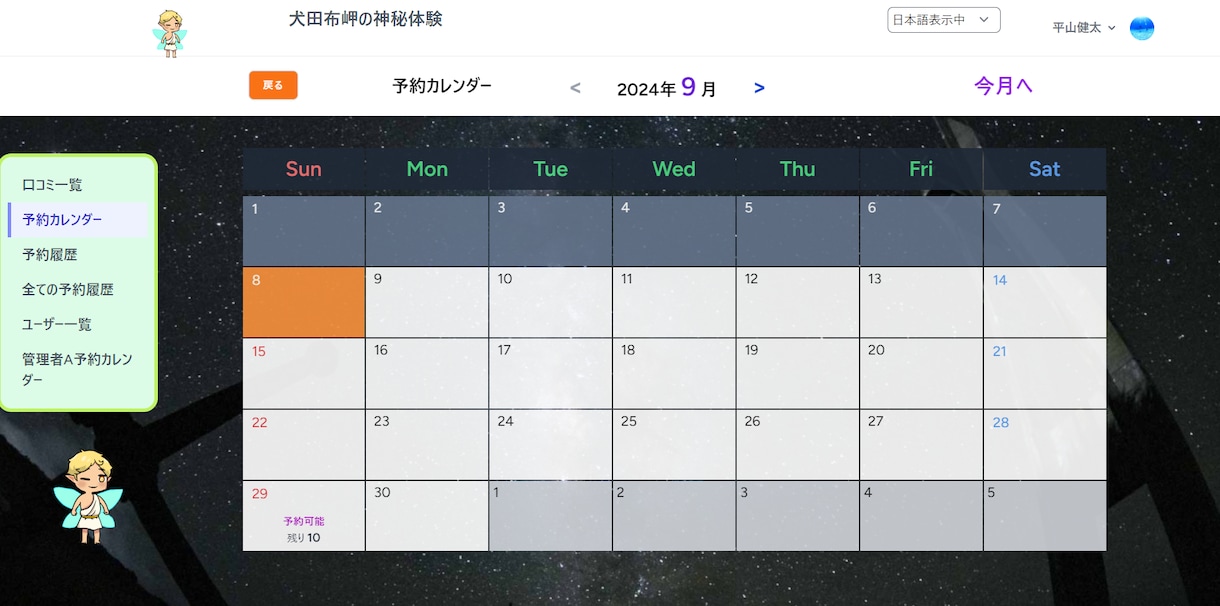Select Saturday September 28
Image resolution: width=1220 pixels, height=606 pixels.
point(1045,445)
